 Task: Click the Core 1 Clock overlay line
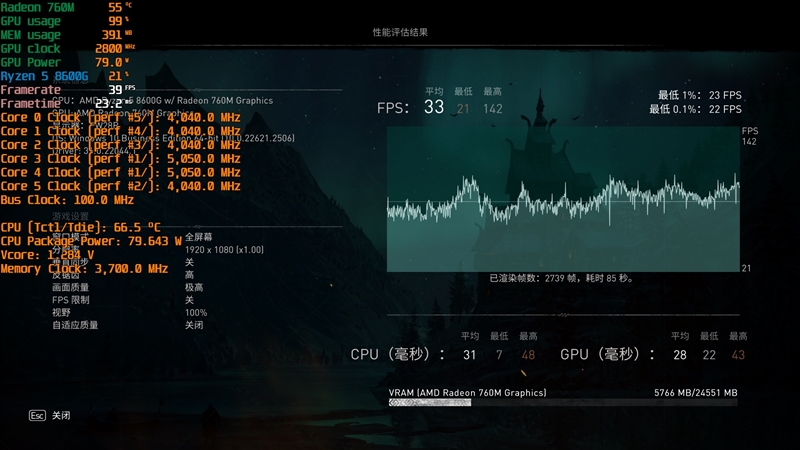(120, 131)
